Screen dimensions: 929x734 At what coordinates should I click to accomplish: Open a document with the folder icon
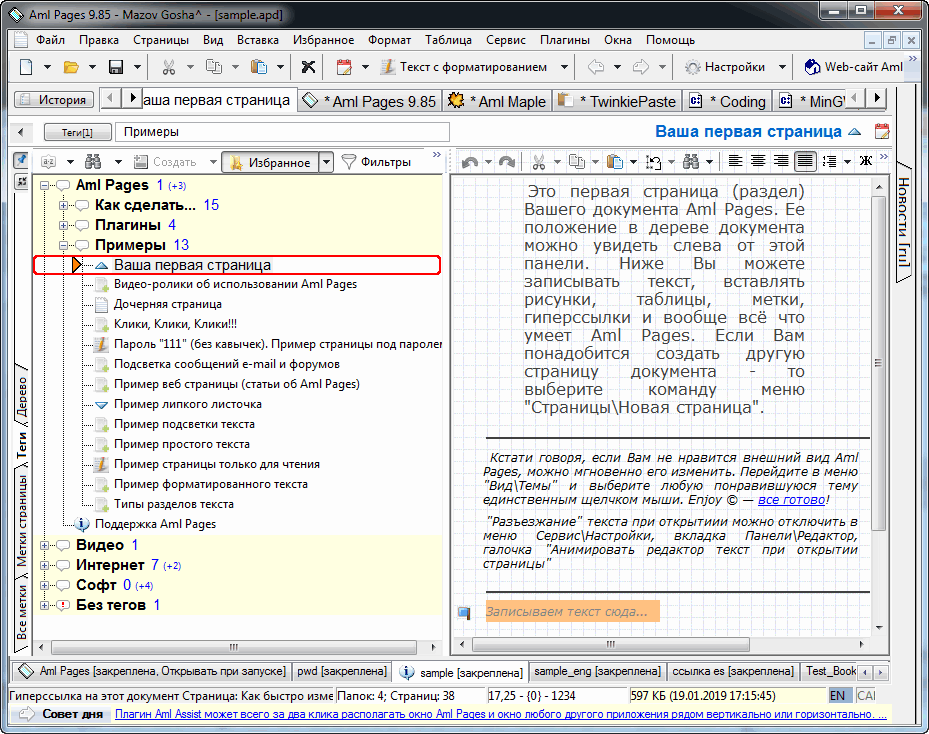[x=71, y=67]
